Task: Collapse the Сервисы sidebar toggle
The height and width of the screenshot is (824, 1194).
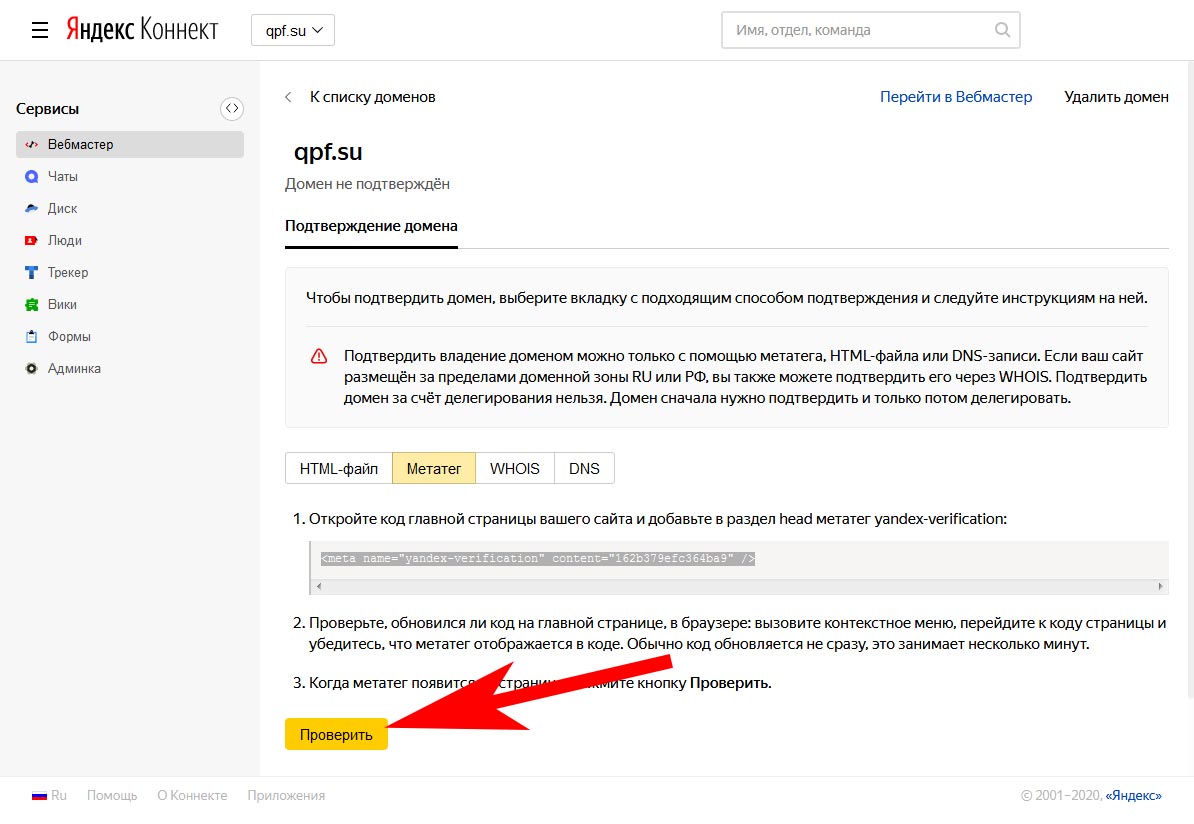Action: click(231, 109)
